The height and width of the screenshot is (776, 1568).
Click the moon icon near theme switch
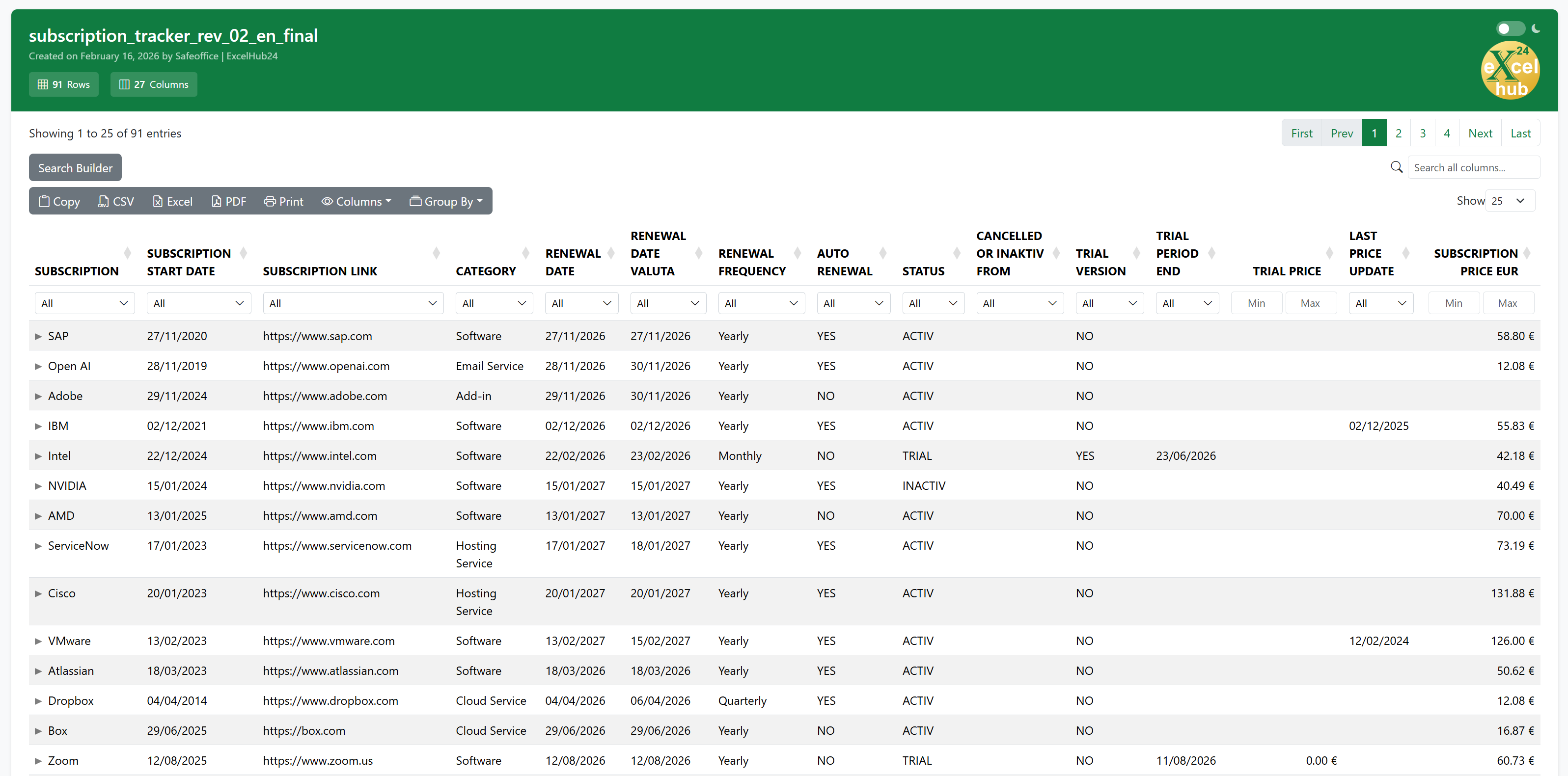point(1537,28)
